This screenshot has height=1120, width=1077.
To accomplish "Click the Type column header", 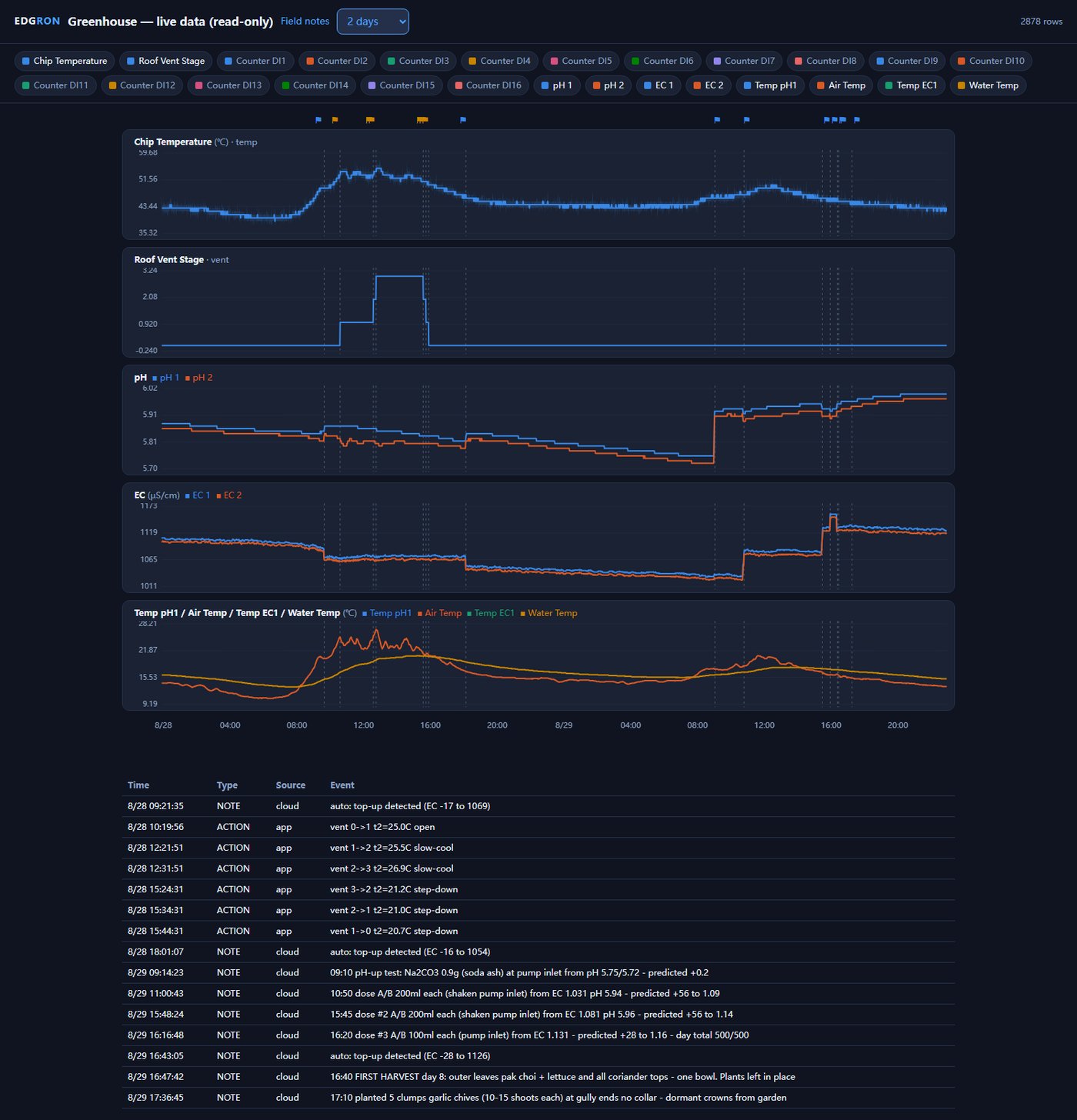I will [x=227, y=785].
